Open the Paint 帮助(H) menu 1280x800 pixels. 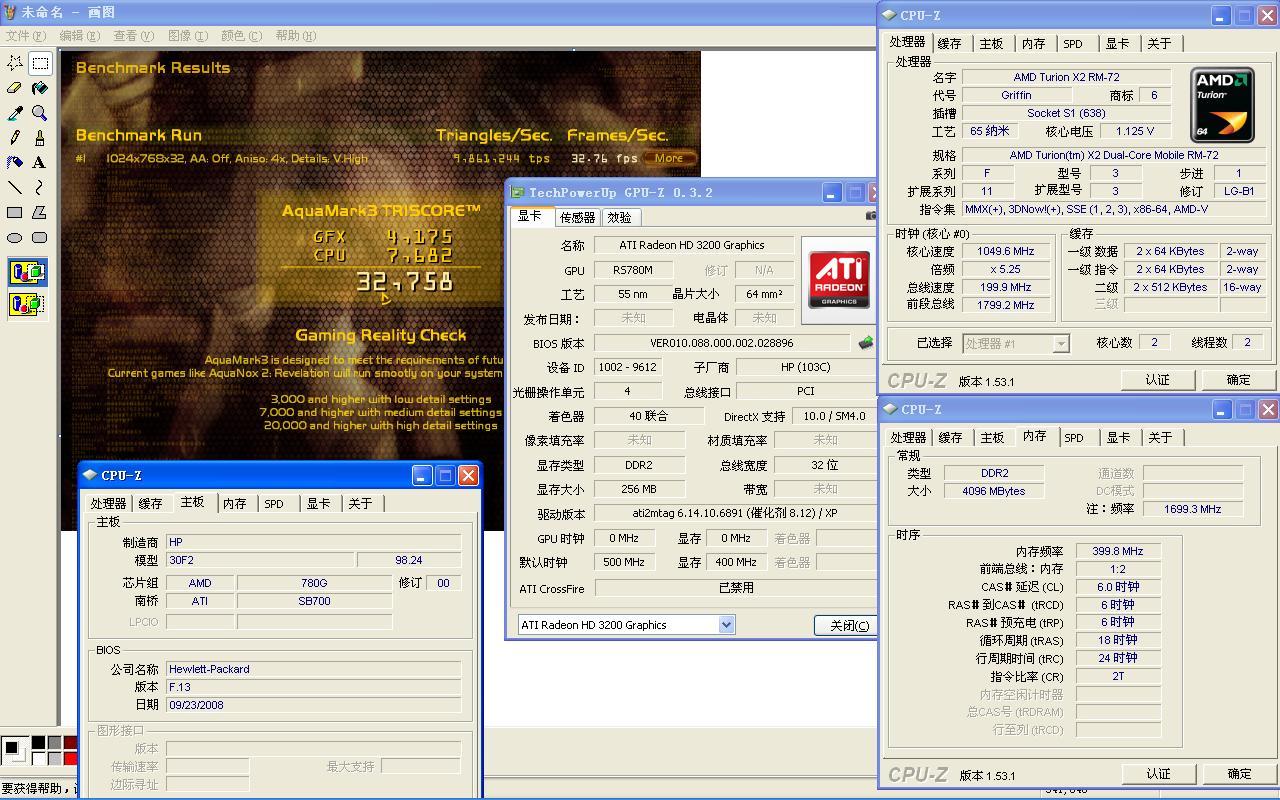click(x=295, y=35)
